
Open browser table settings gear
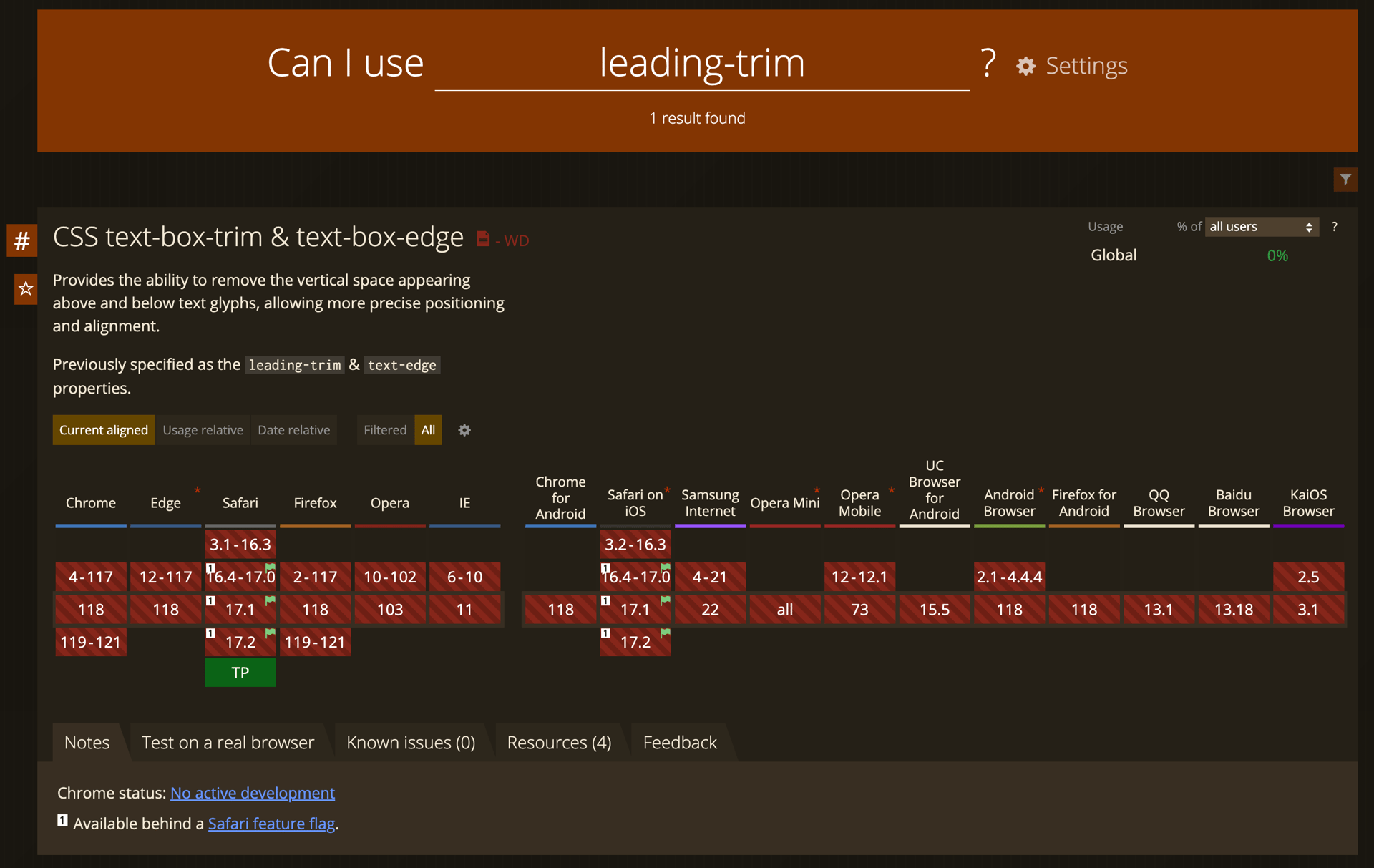[x=464, y=430]
